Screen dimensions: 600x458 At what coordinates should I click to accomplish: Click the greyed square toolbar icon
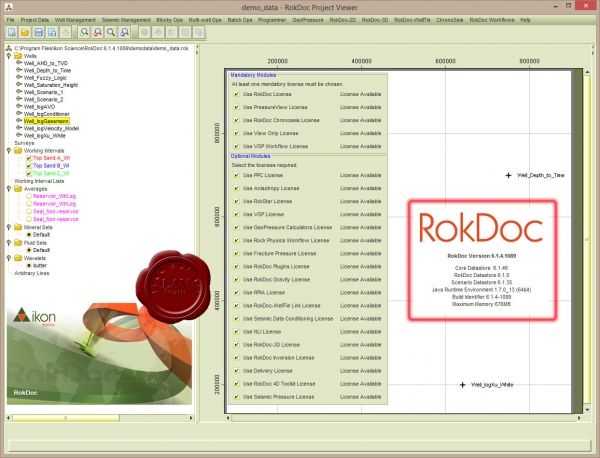point(185,33)
